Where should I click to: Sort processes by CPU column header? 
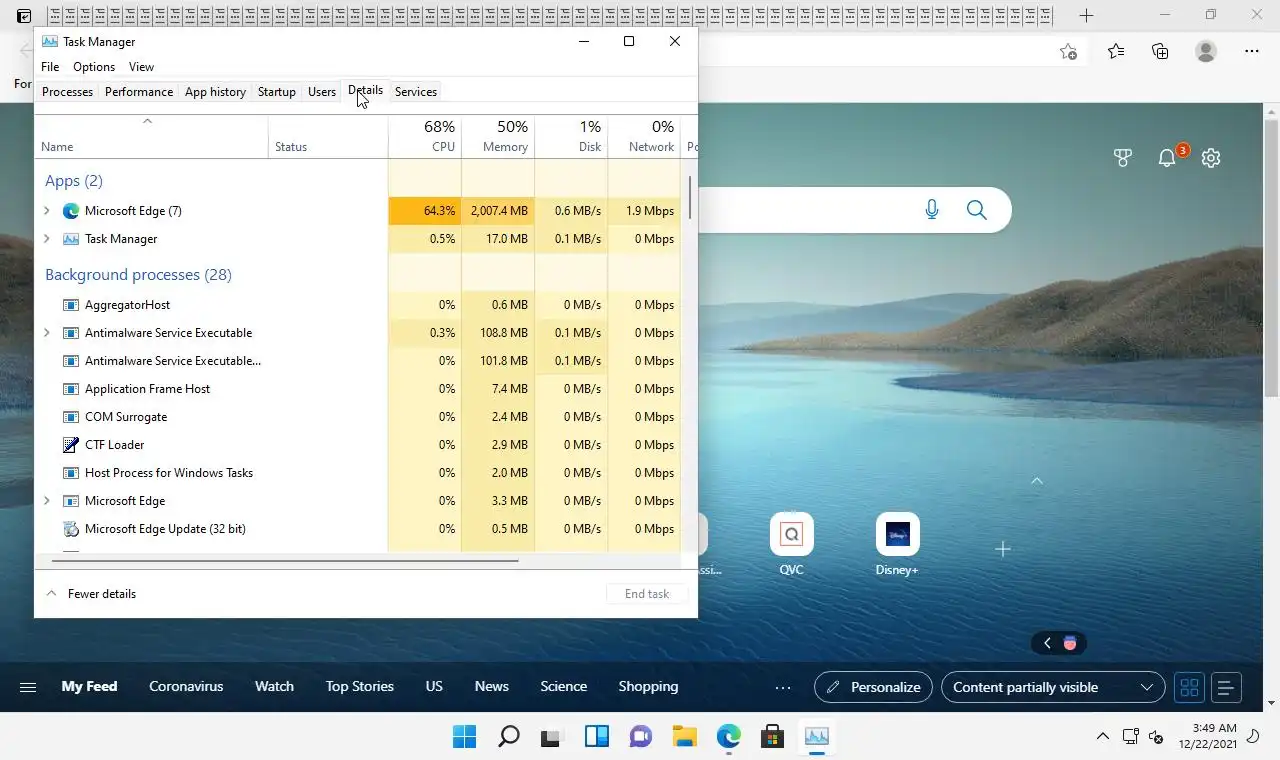[425, 136]
